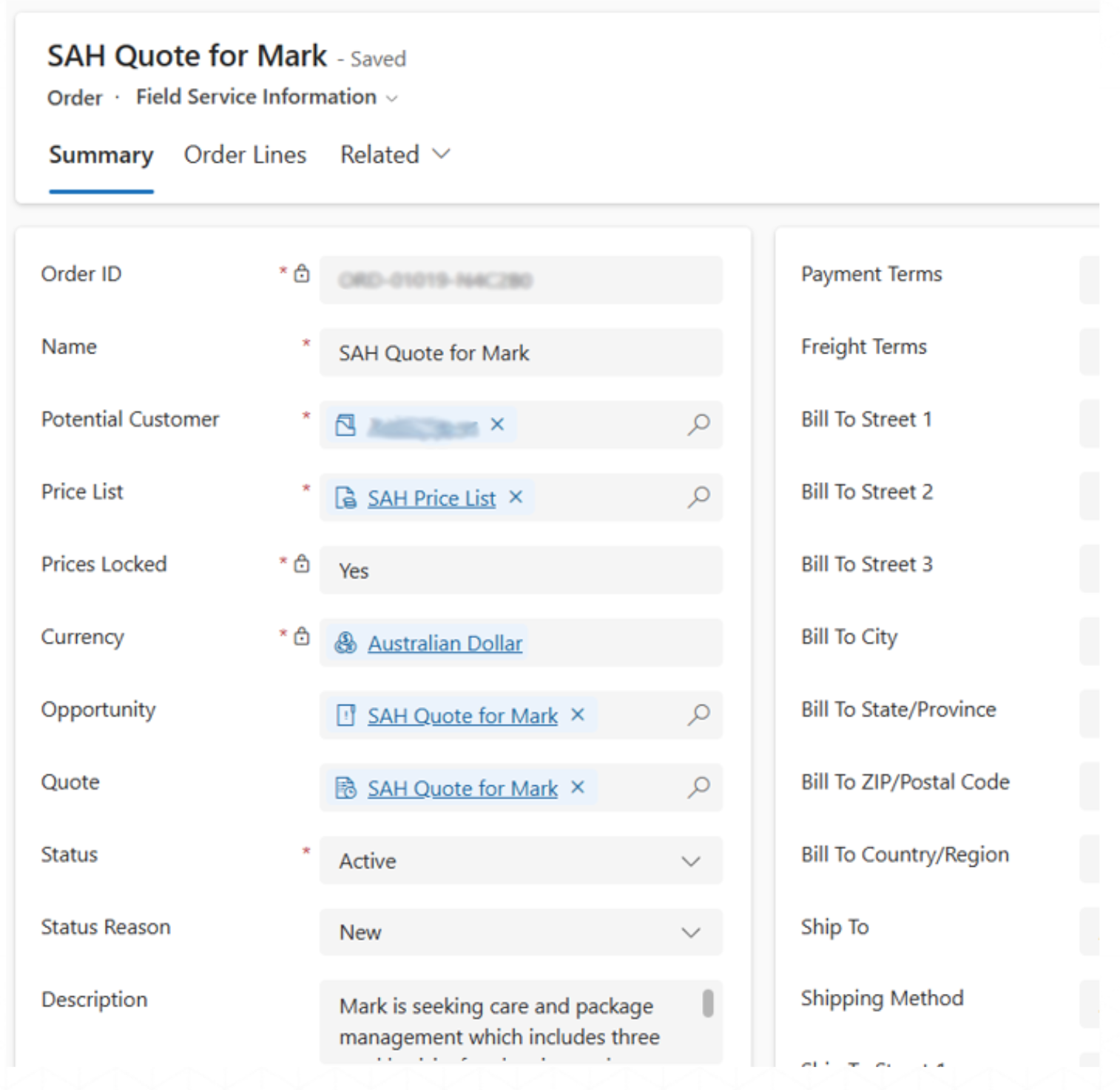Image resolution: width=1120 pixels, height=1090 pixels.
Task: Open the Opportunity lookup search icon
Action: 698,714
